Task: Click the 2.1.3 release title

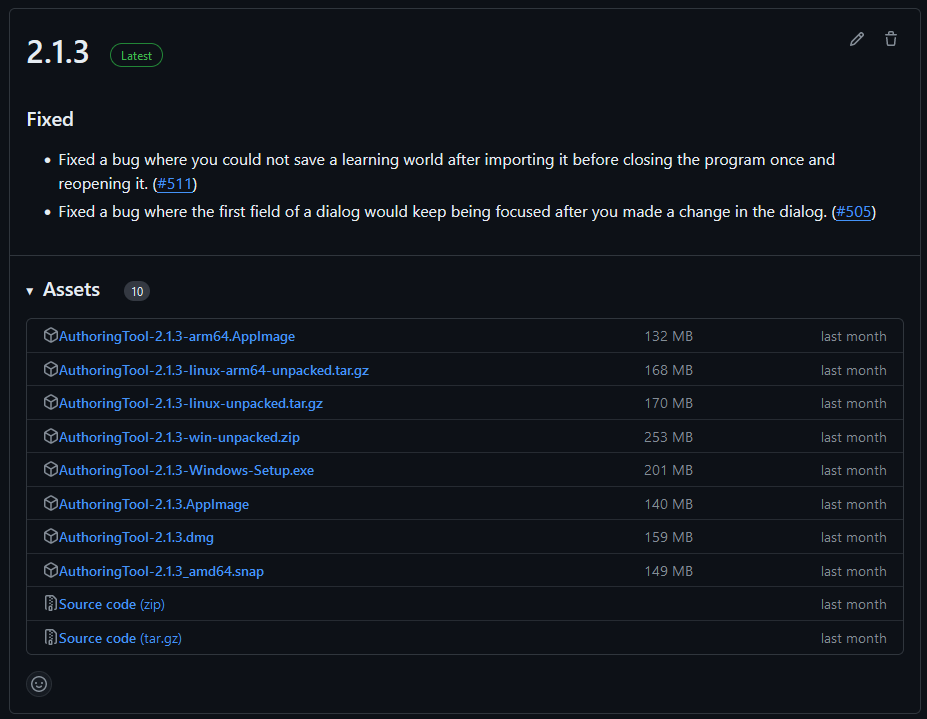Action: pyautogui.click(x=58, y=54)
